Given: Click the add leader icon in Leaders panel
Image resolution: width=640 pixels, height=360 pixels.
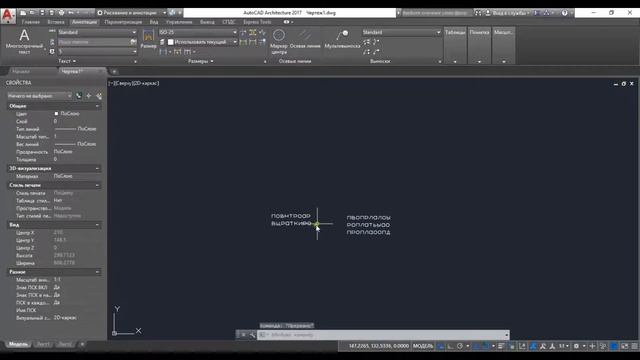Looking at the screenshot, I should click(x=367, y=42).
